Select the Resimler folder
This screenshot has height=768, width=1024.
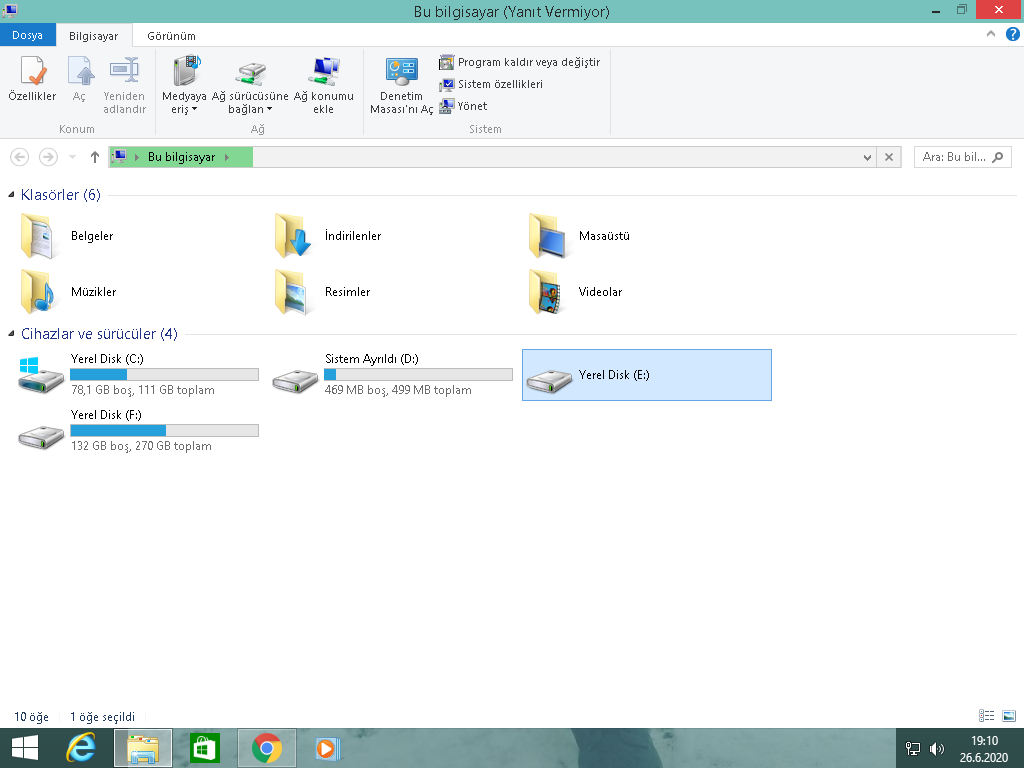(x=323, y=292)
